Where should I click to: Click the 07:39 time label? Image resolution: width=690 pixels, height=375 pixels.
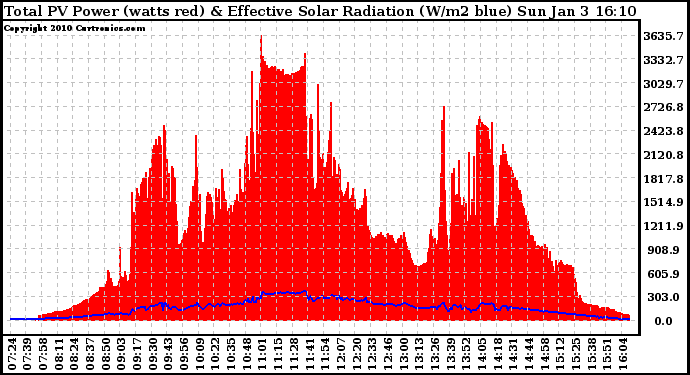[28, 355]
